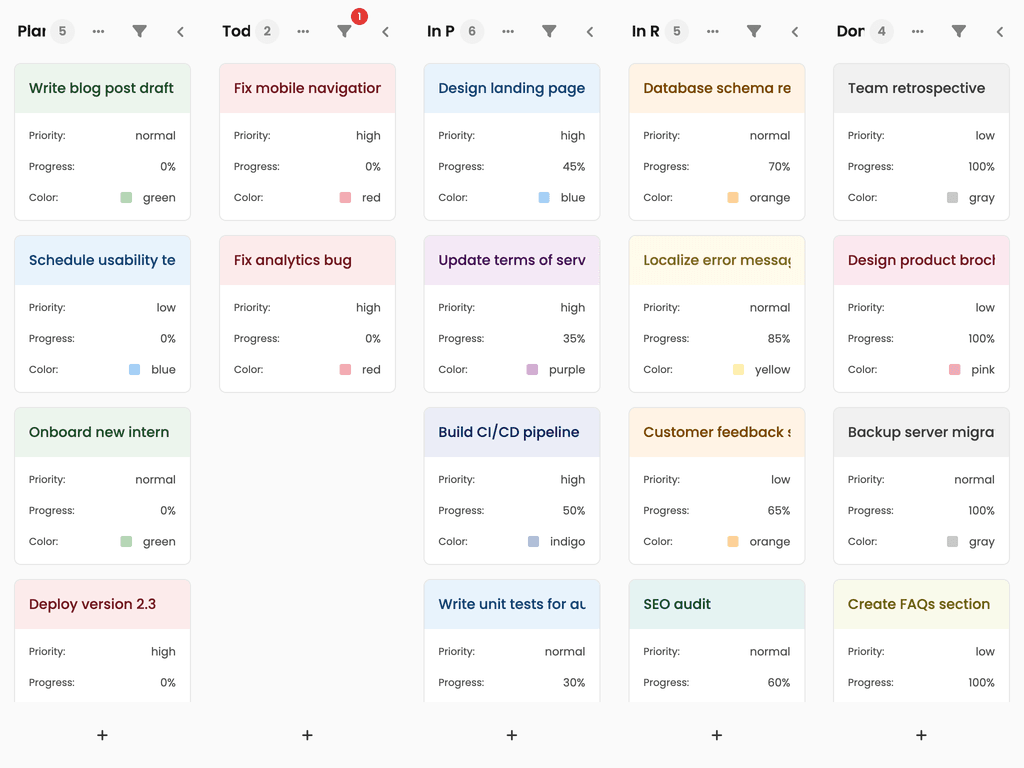The height and width of the screenshot is (768, 1024).
Task: Click the green swatch on Write blog post draft
Action: (127, 197)
